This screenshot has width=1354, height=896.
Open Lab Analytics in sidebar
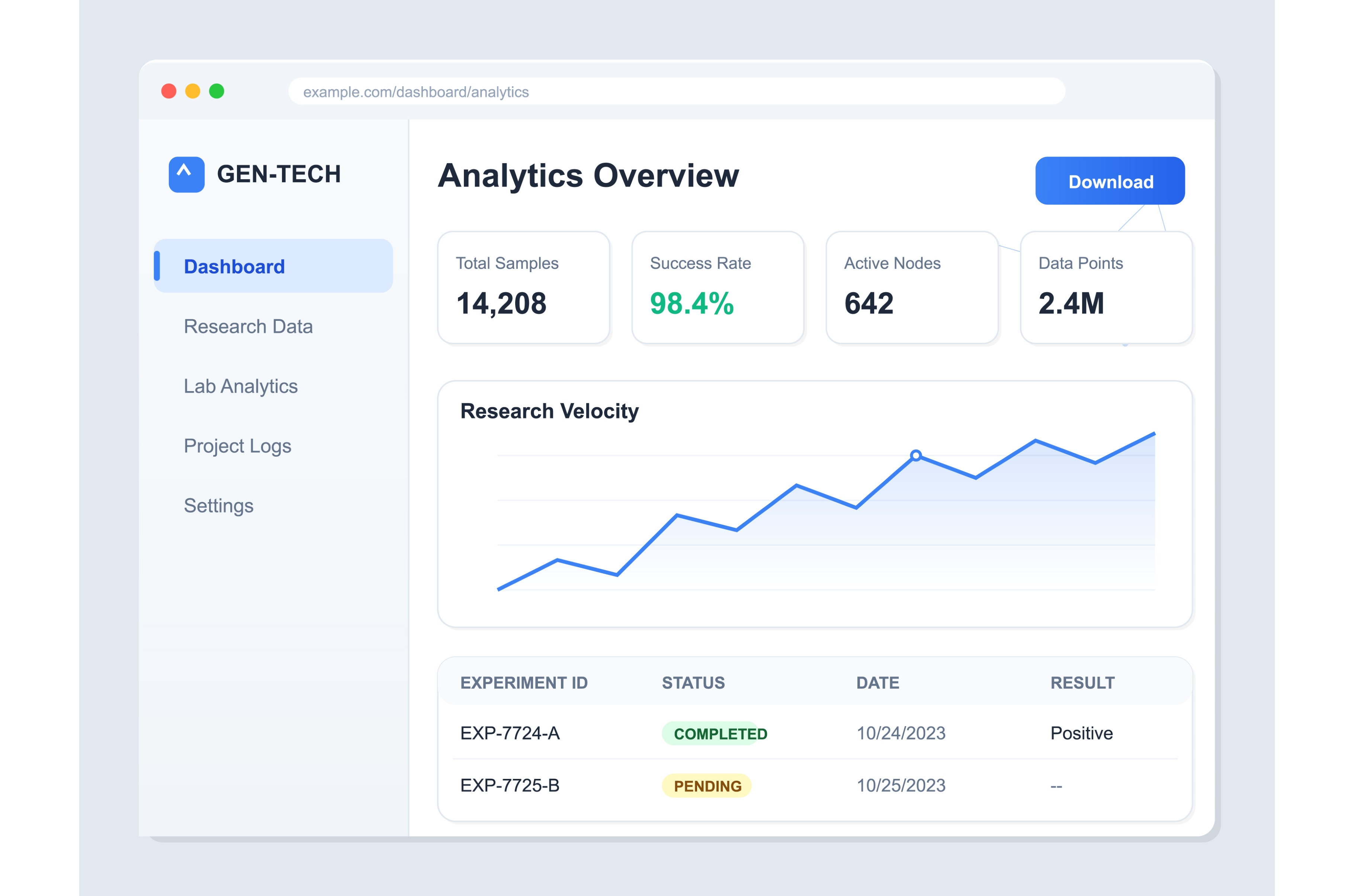click(x=241, y=386)
